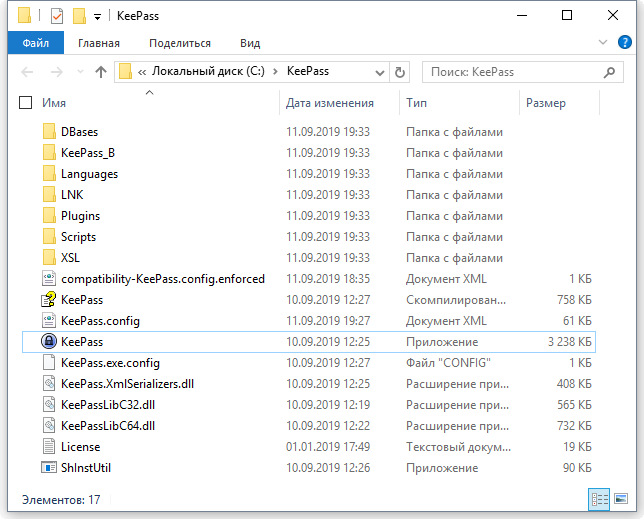Open the Файл menu tab
Screen dimensions: 644x519
(x=36, y=43)
